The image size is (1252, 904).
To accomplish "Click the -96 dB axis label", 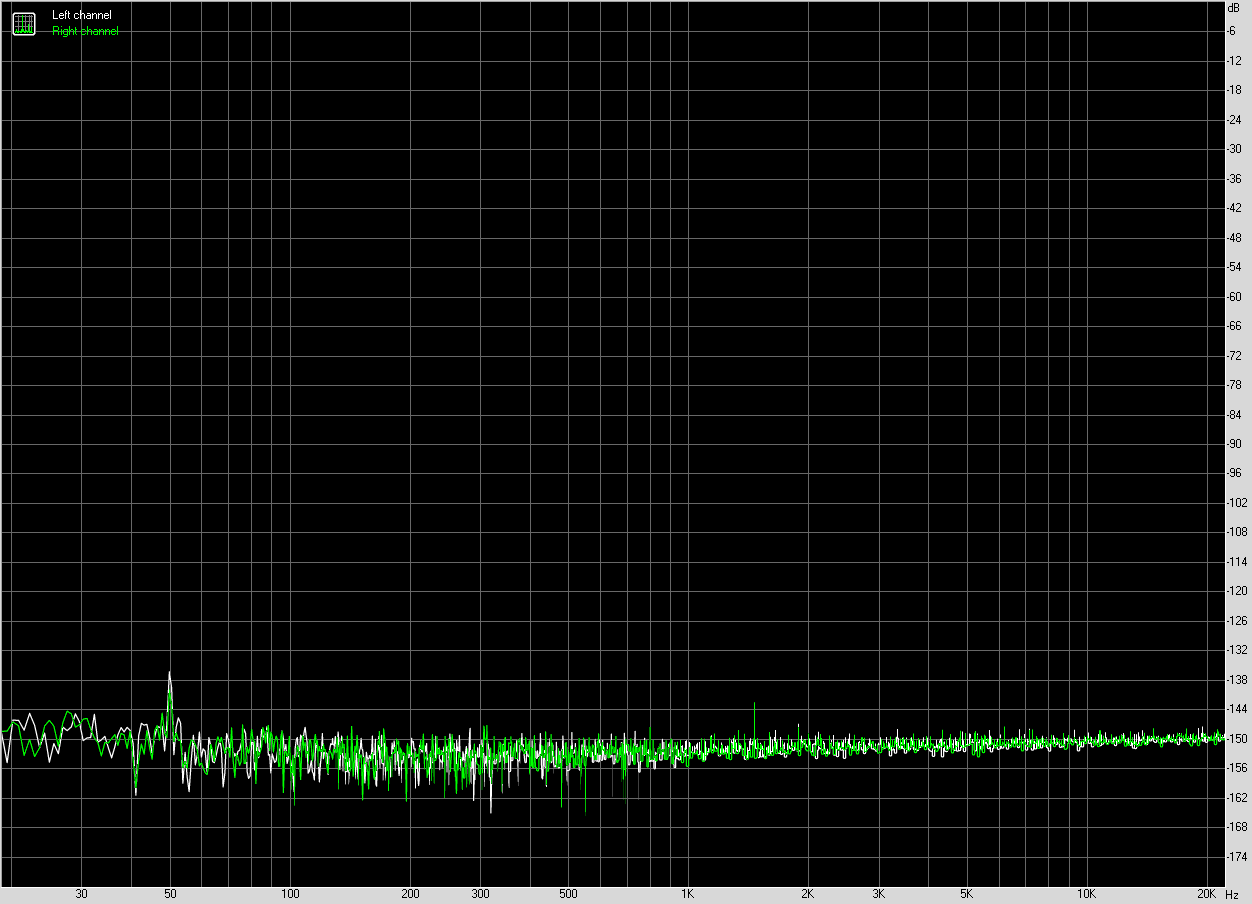I will point(1235,473).
